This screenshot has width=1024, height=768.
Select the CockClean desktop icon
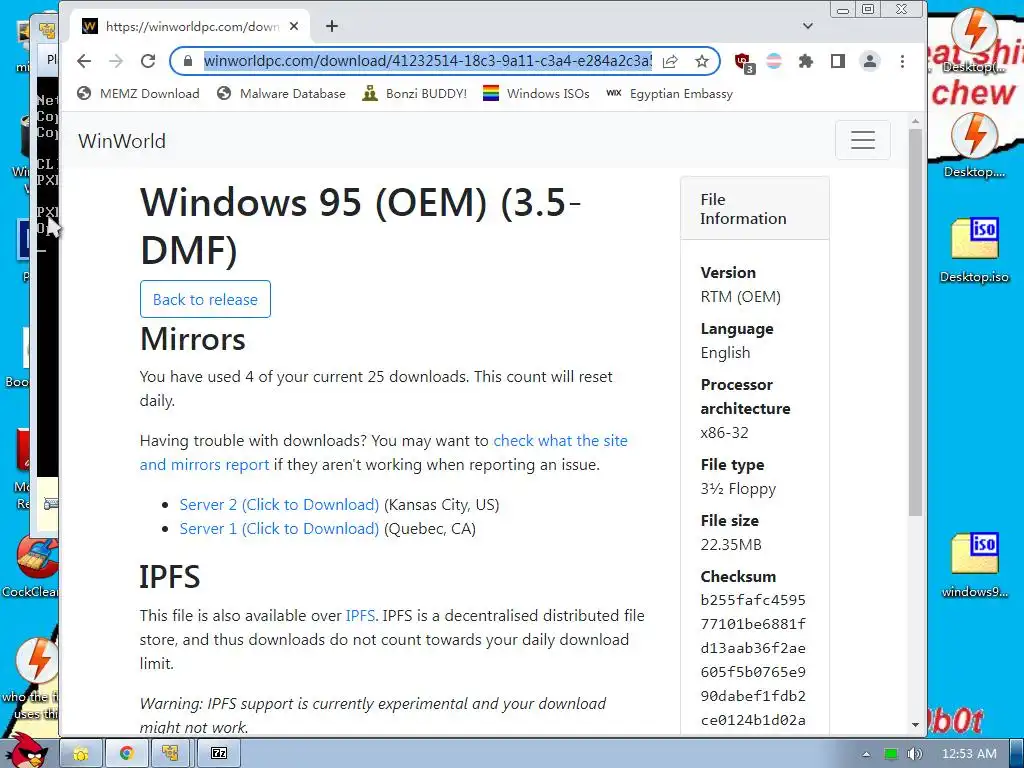tap(31, 566)
